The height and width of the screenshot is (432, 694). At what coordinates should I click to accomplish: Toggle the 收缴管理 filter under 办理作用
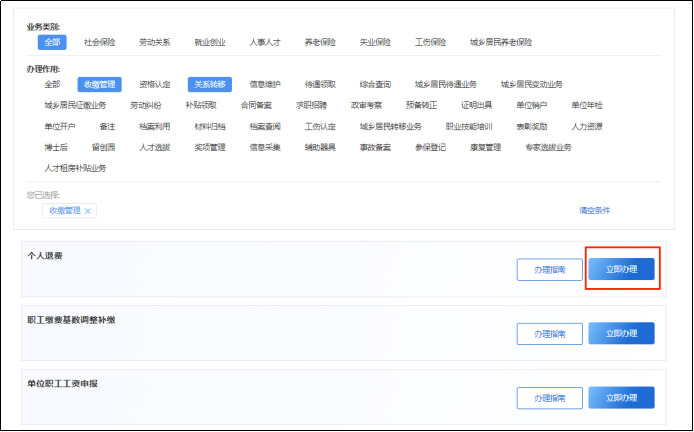tap(99, 85)
